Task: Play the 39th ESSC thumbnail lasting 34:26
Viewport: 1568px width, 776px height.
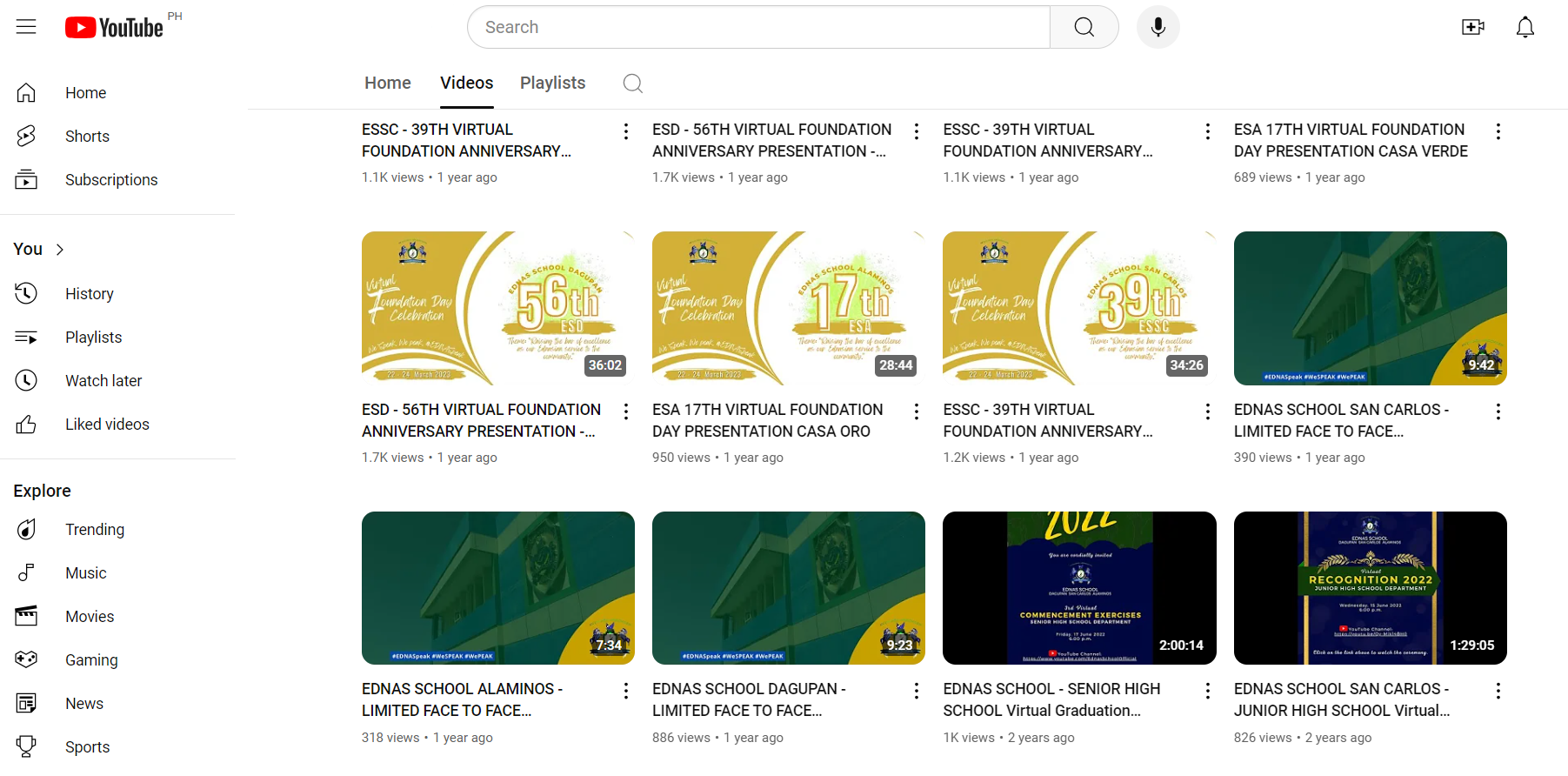Action: [1079, 308]
